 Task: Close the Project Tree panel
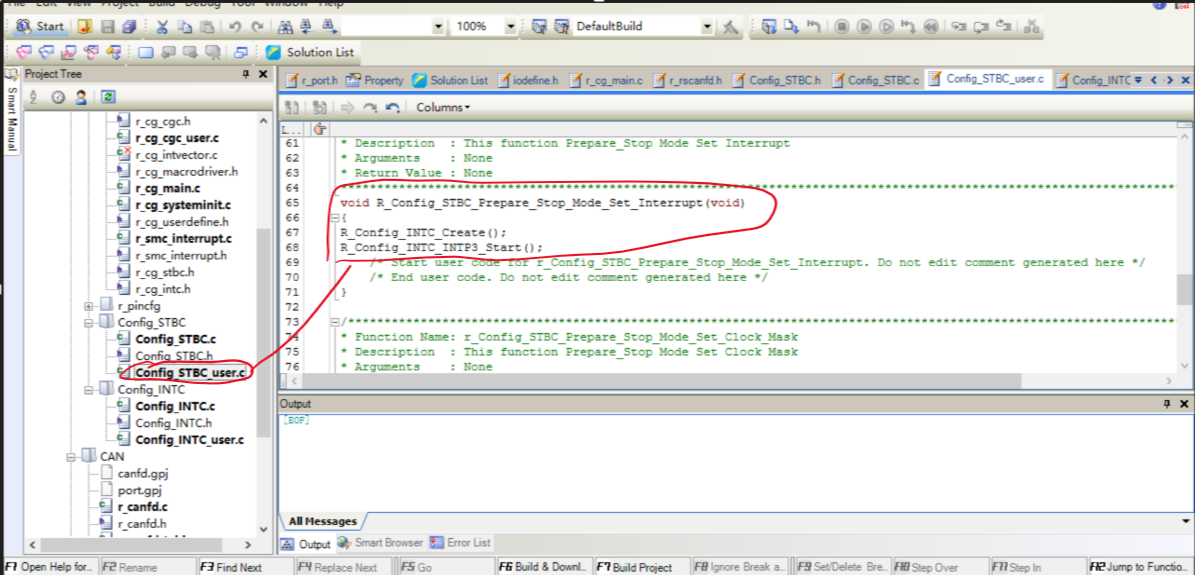(x=263, y=74)
